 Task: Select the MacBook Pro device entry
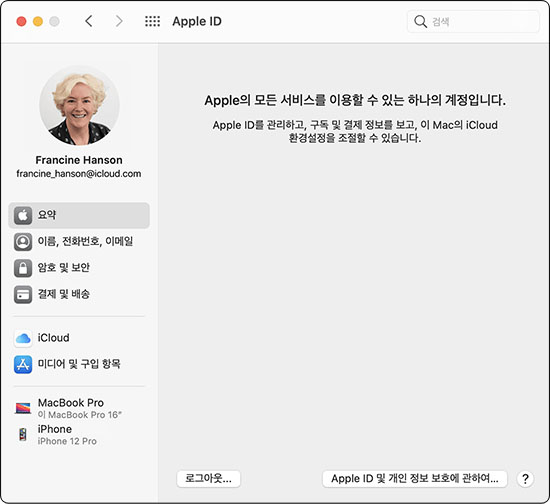point(79,408)
